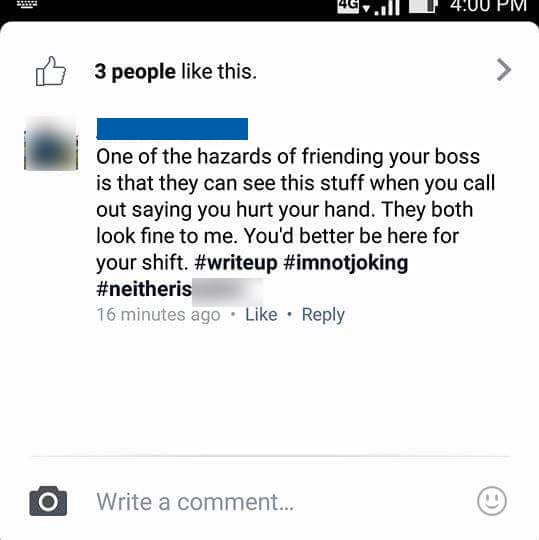This screenshot has height=540, width=539.
Task: Tap the battery status icon
Action: [423, 7]
